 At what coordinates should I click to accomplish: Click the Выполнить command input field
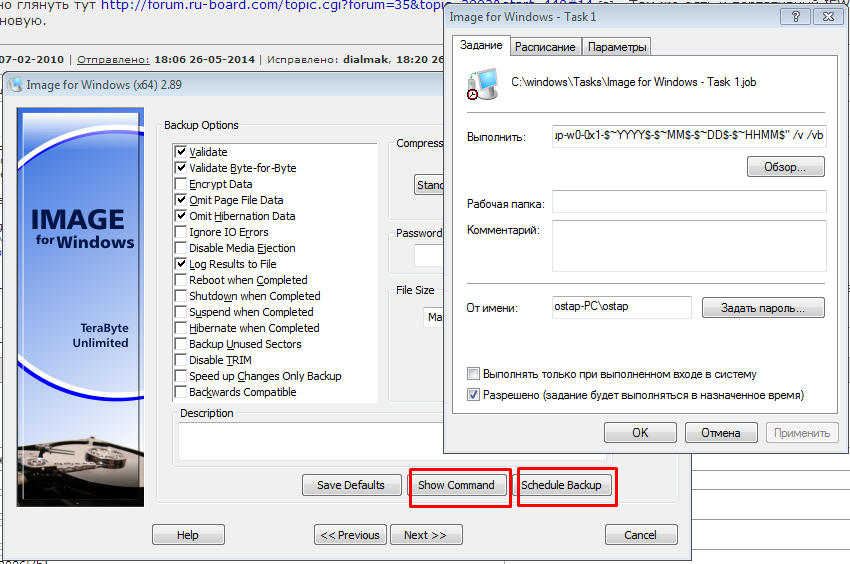click(x=689, y=136)
